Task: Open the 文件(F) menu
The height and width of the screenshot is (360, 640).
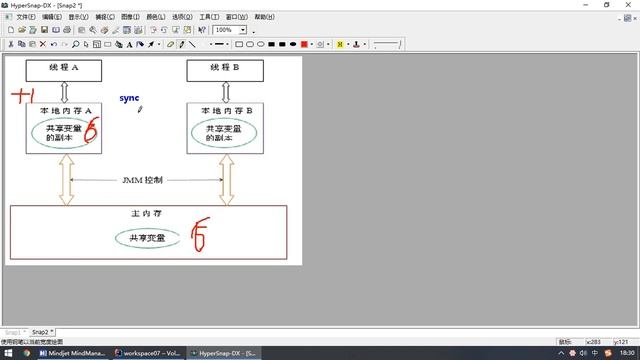Action: [26, 17]
